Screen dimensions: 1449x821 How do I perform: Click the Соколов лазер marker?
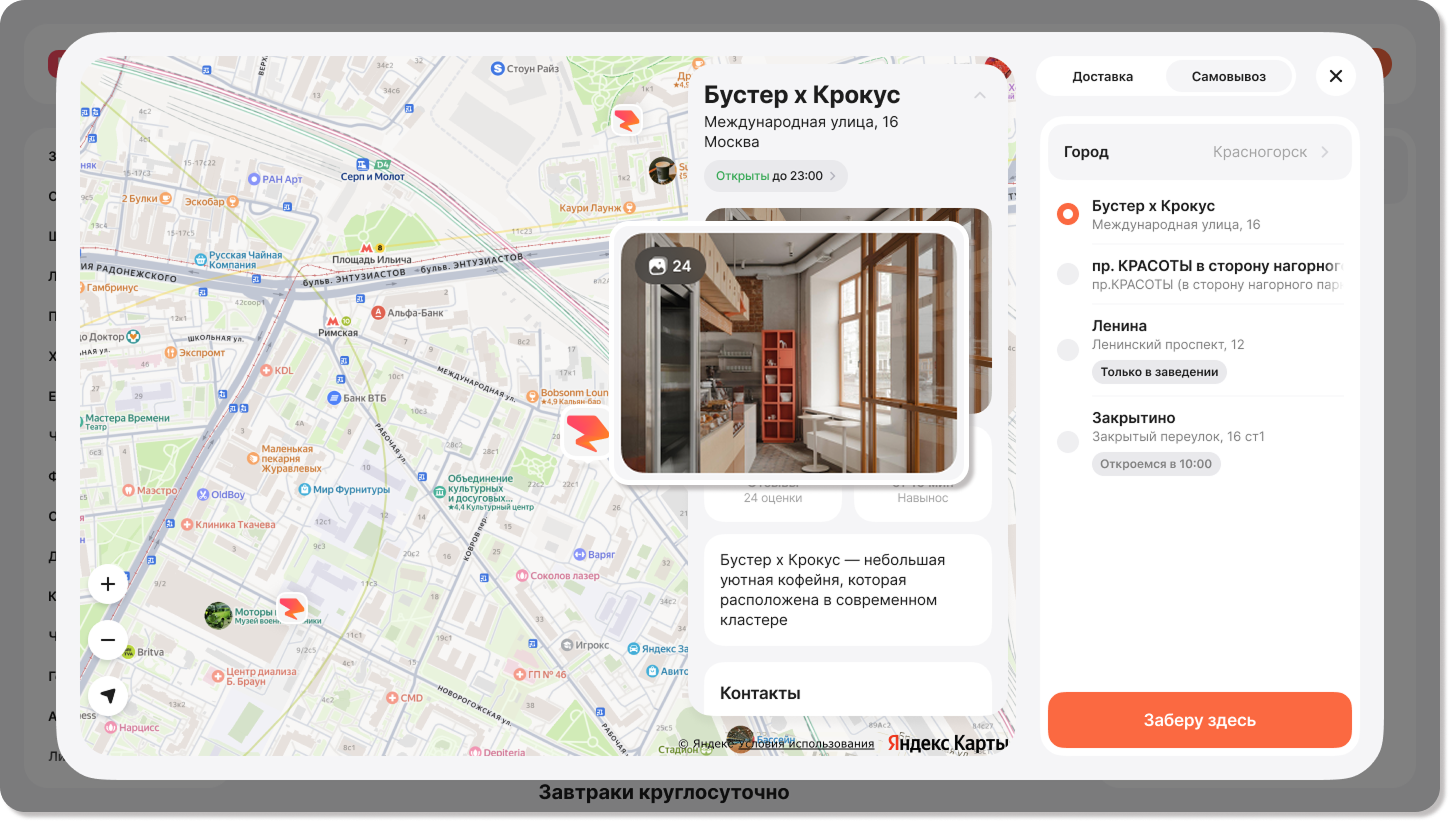[x=521, y=575]
